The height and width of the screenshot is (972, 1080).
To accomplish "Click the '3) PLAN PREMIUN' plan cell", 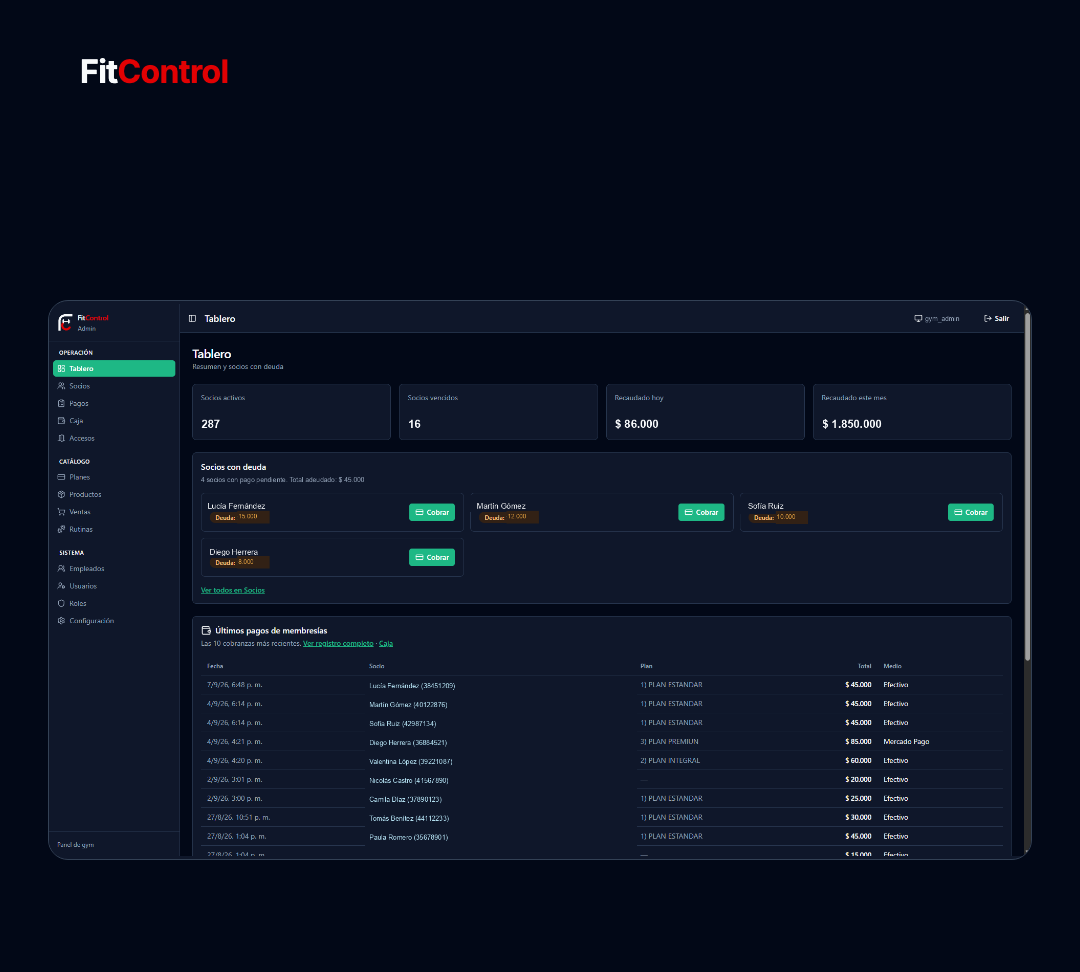I will 669,742.
